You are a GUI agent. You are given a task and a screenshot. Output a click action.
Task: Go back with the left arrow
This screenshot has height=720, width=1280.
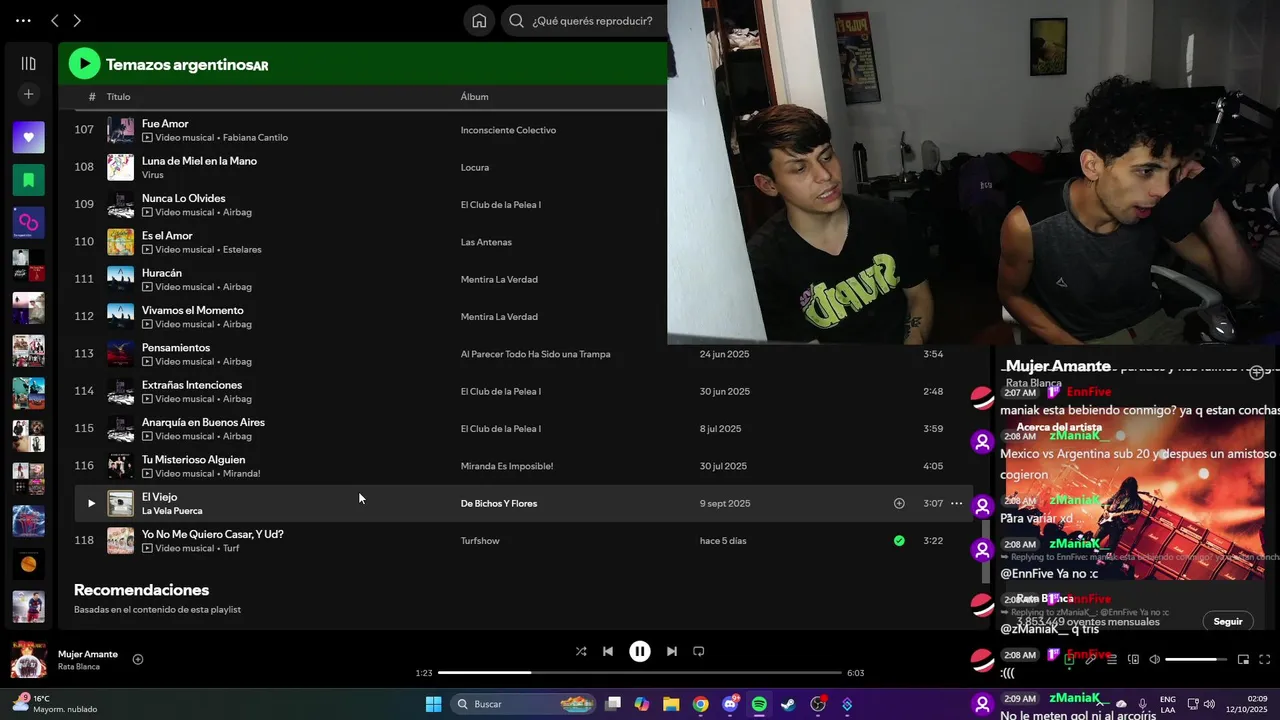pyautogui.click(x=55, y=20)
